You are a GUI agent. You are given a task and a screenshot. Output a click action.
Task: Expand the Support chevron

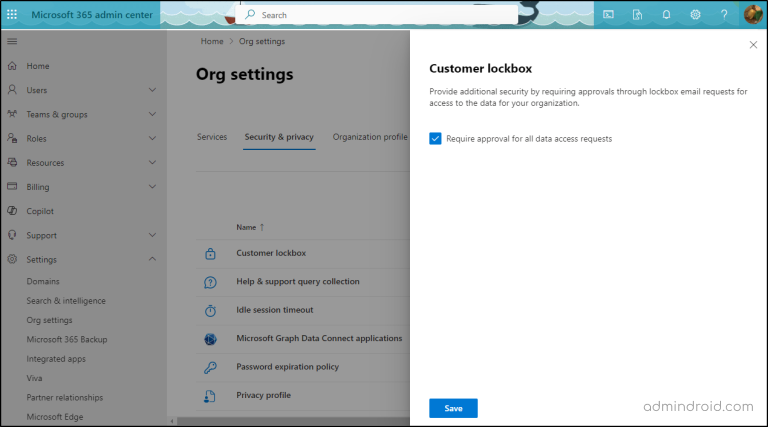coord(152,235)
